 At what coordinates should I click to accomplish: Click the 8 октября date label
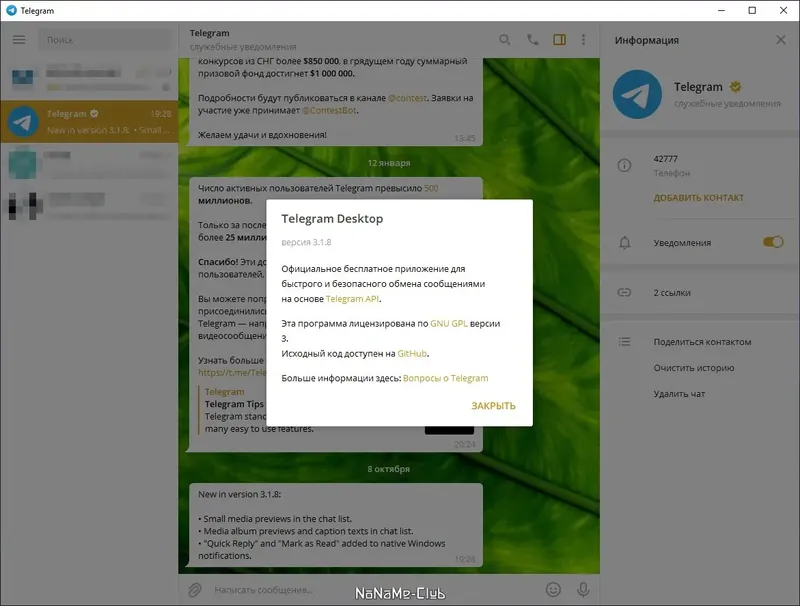(x=389, y=469)
